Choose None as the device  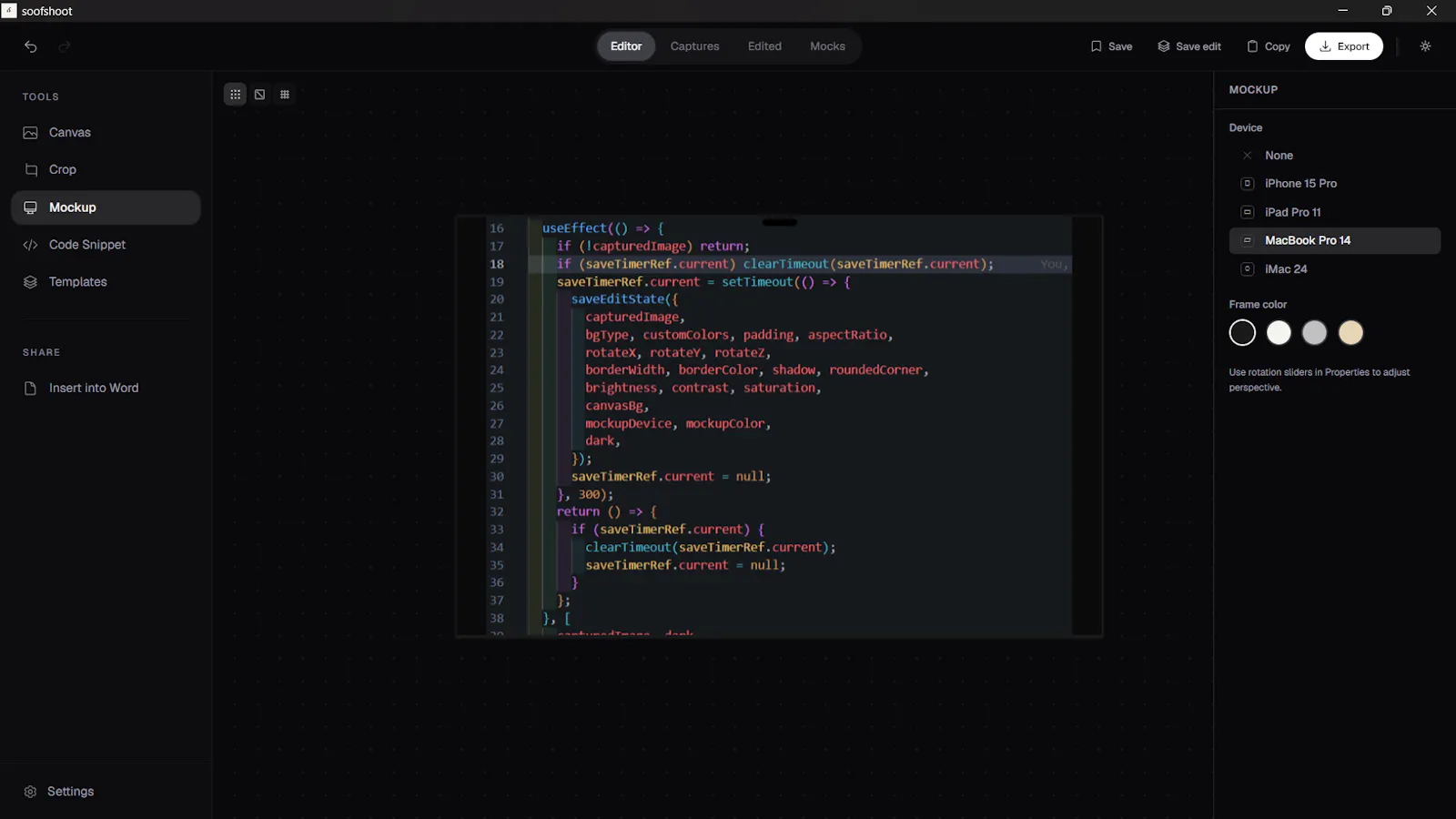1335,156
